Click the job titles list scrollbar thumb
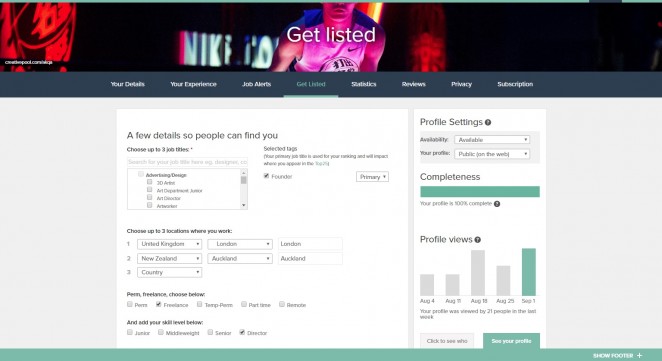Screen dimensions: 662x361 (x=244, y=180)
